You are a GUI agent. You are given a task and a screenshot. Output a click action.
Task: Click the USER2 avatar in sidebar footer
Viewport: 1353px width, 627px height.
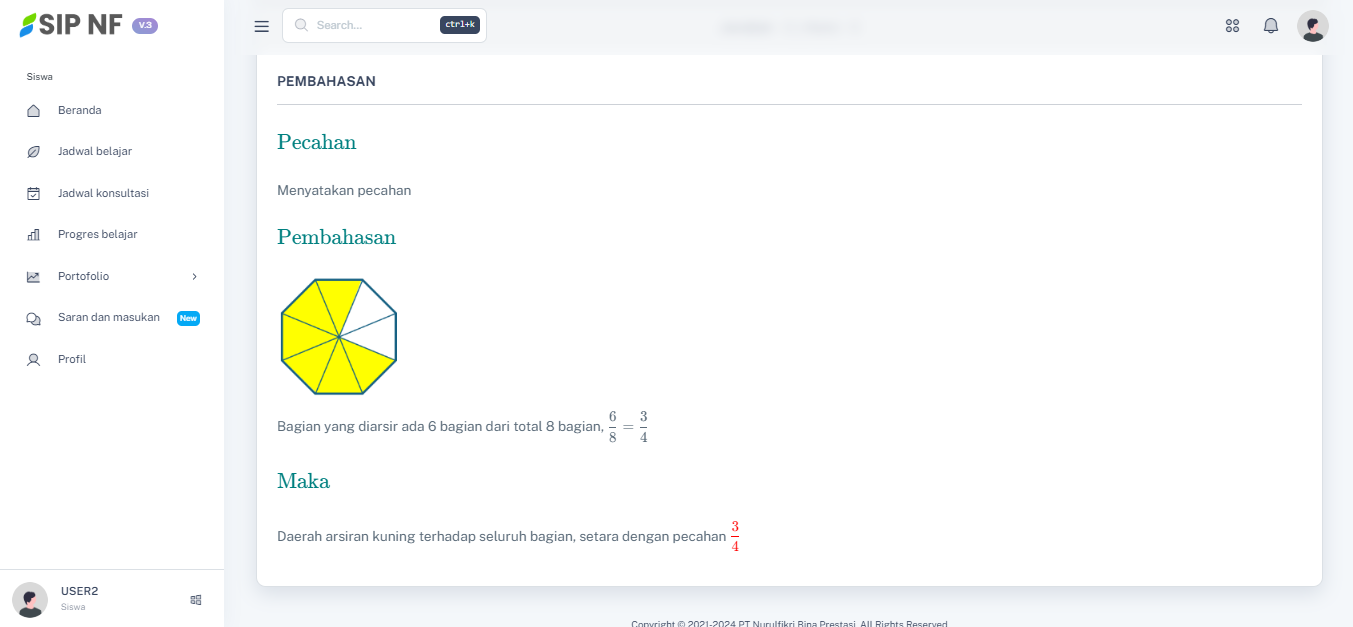click(30, 600)
